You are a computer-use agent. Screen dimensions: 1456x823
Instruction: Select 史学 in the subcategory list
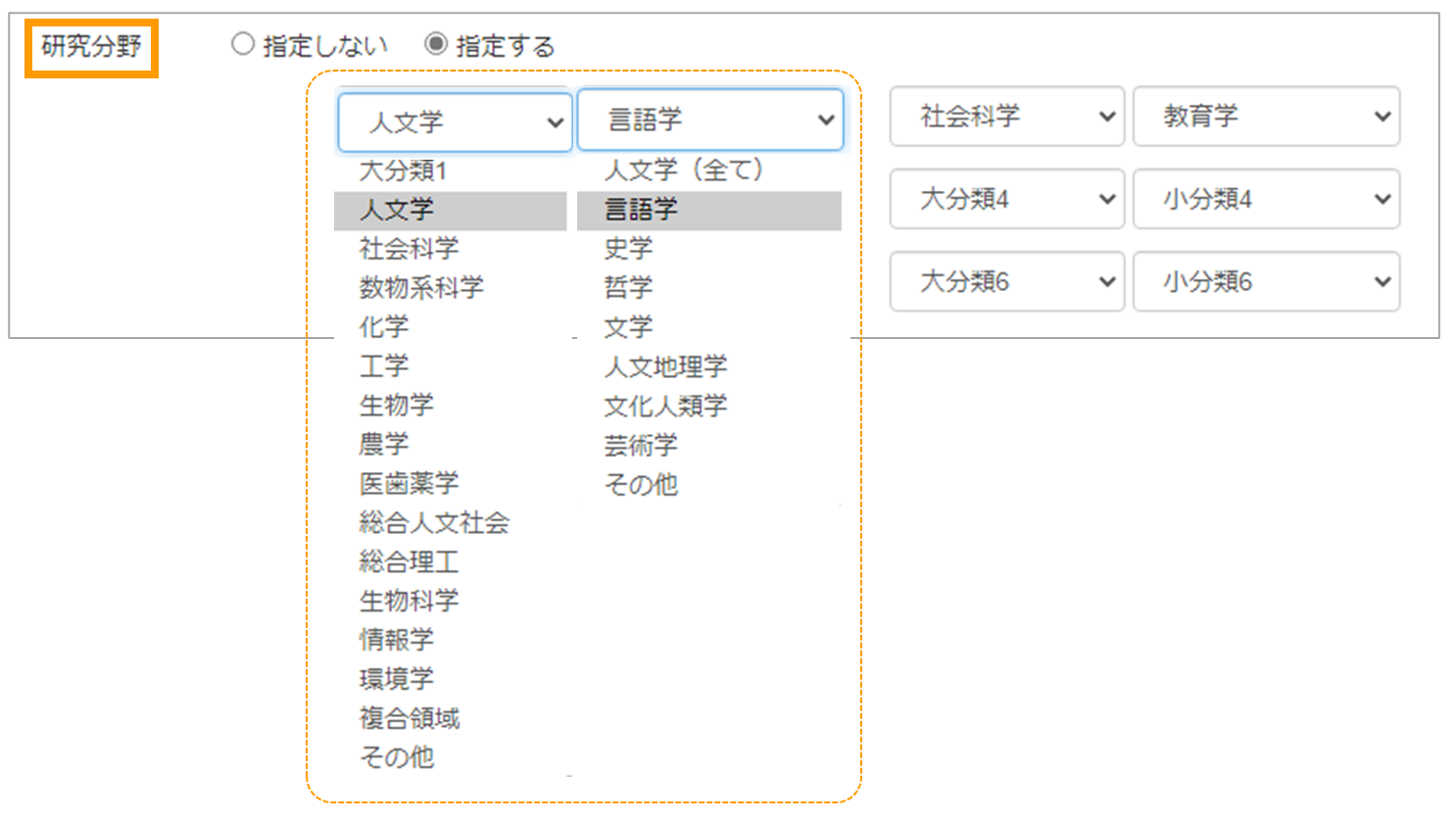click(x=628, y=249)
